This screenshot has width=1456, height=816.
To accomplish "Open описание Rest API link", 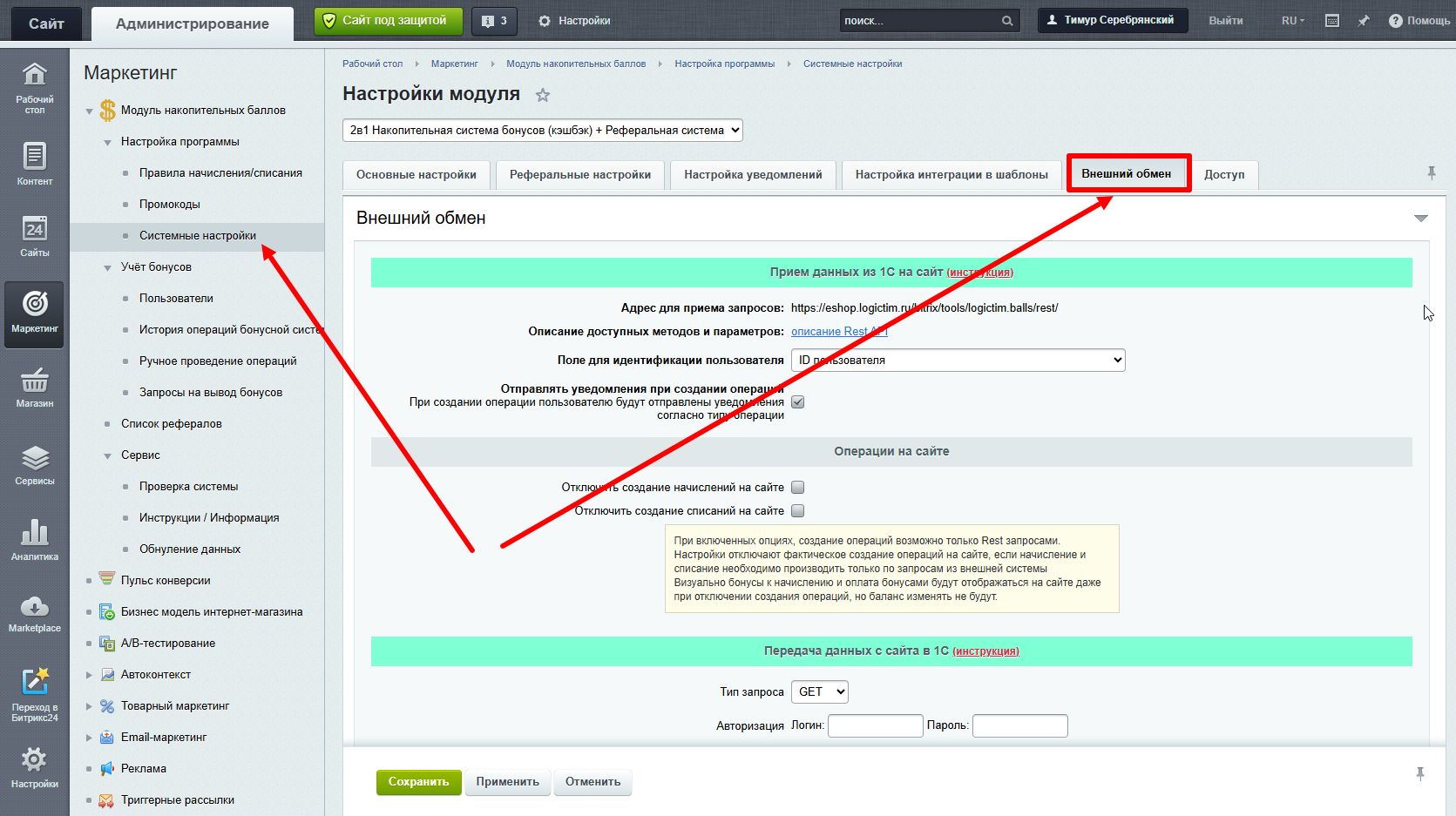I will pyautogui.click(x=839, y=332).
